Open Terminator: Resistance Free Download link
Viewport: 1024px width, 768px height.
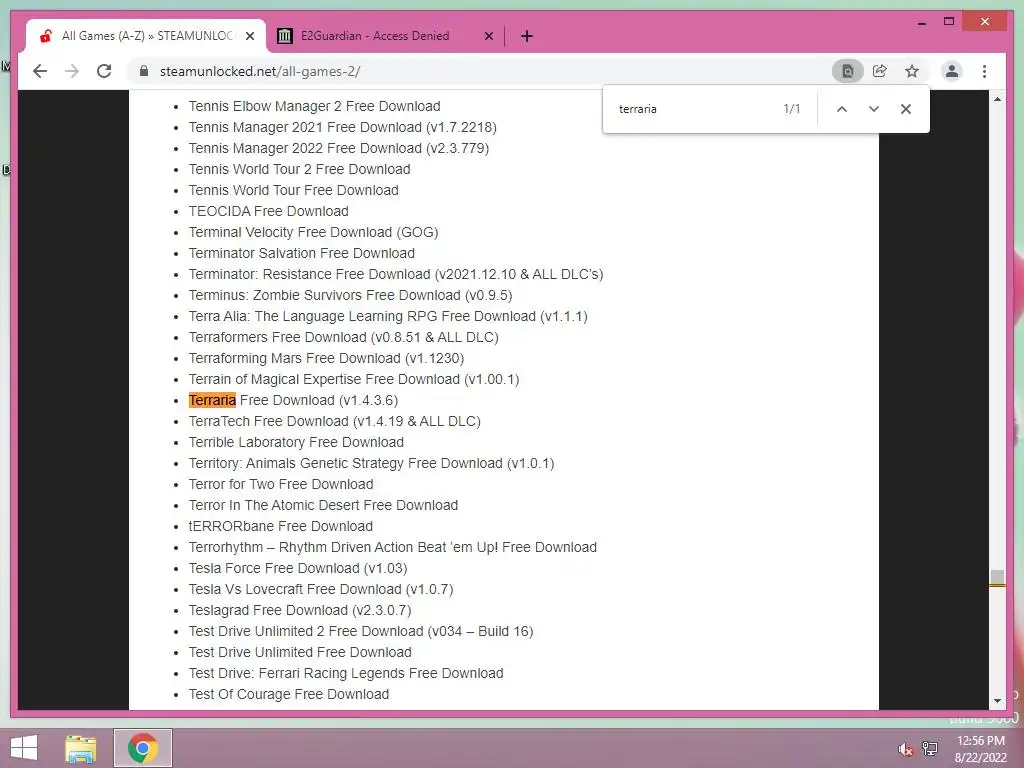[396, 274]
